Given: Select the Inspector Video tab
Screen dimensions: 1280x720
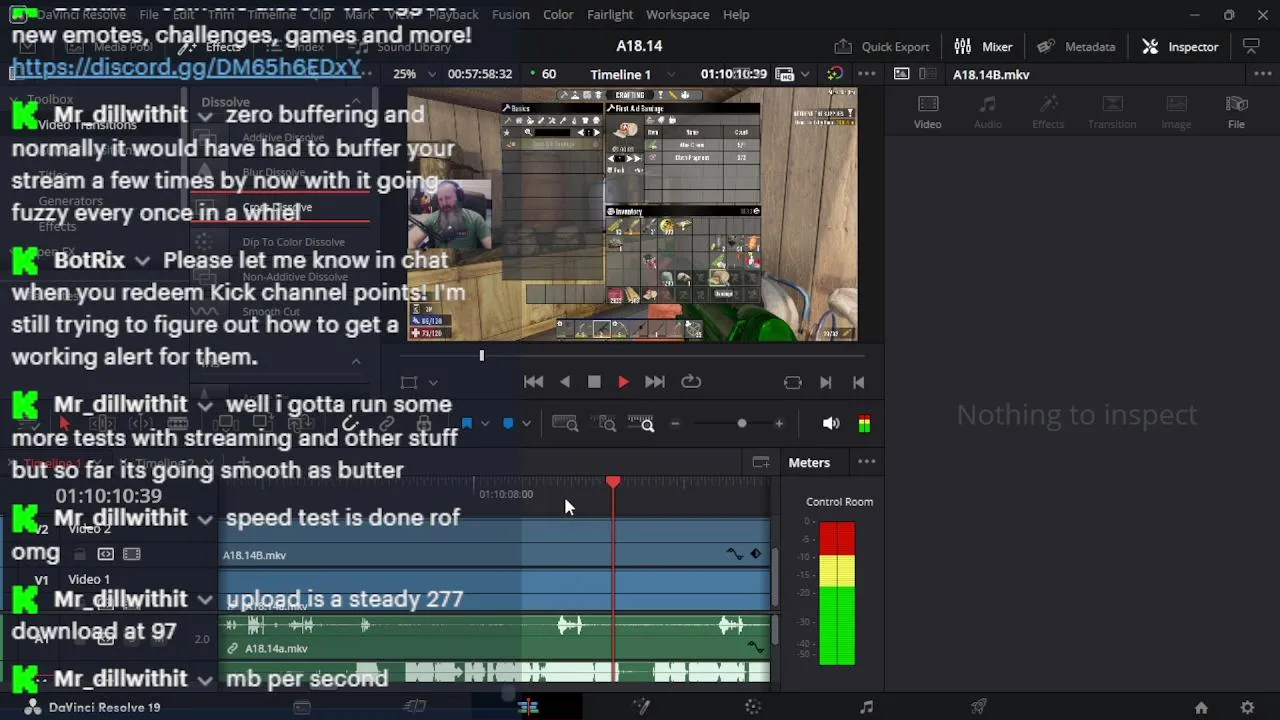Looking at the screenshot, I should 927,112.
